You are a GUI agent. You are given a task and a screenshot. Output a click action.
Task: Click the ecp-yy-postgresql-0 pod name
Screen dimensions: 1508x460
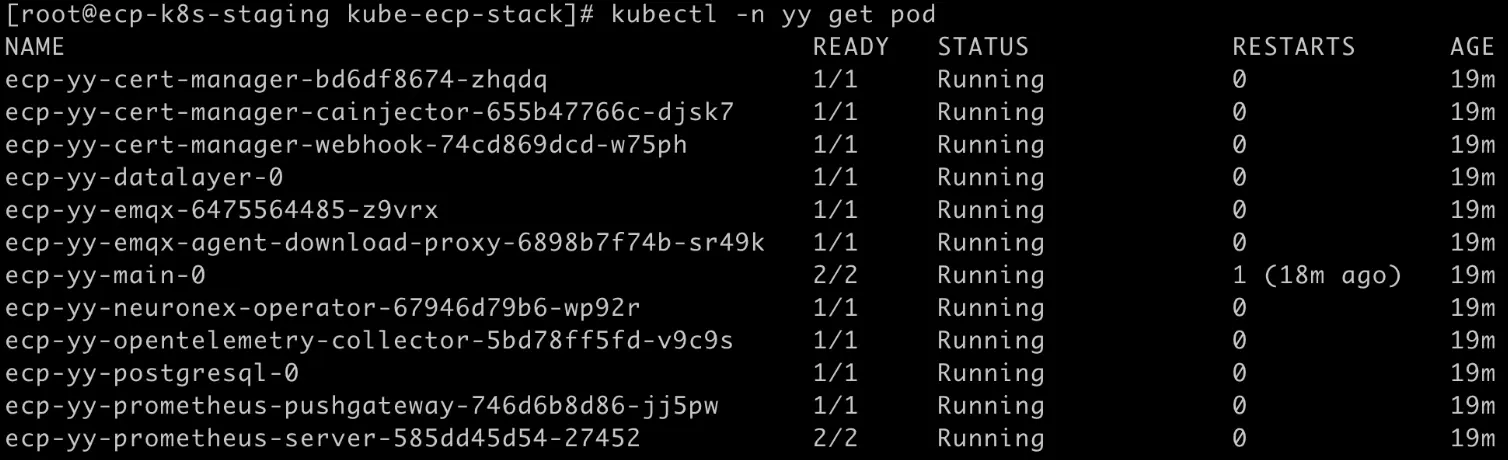(x=152, y=374)
